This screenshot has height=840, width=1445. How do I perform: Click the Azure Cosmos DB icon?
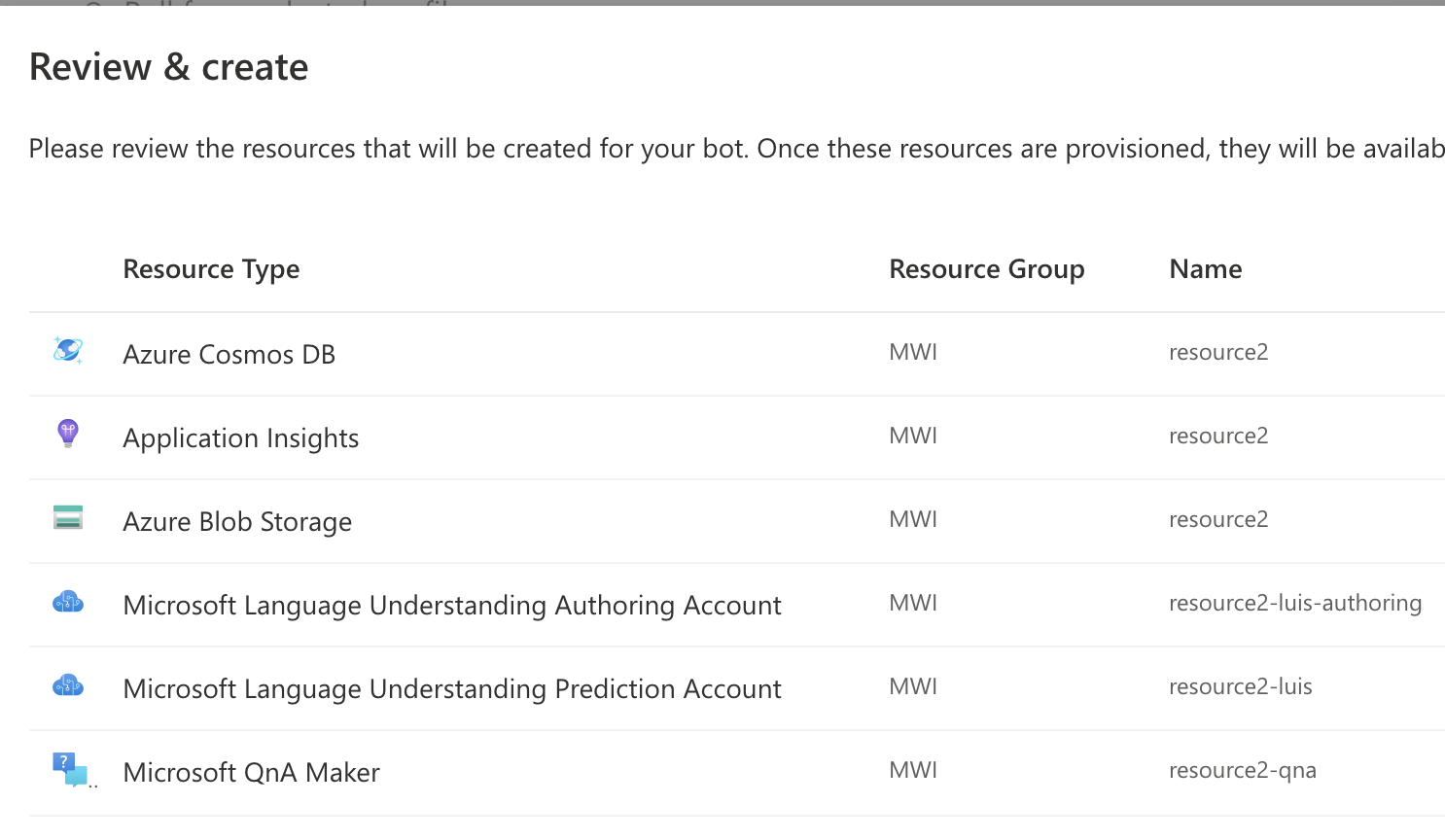(x=68, y=350)
